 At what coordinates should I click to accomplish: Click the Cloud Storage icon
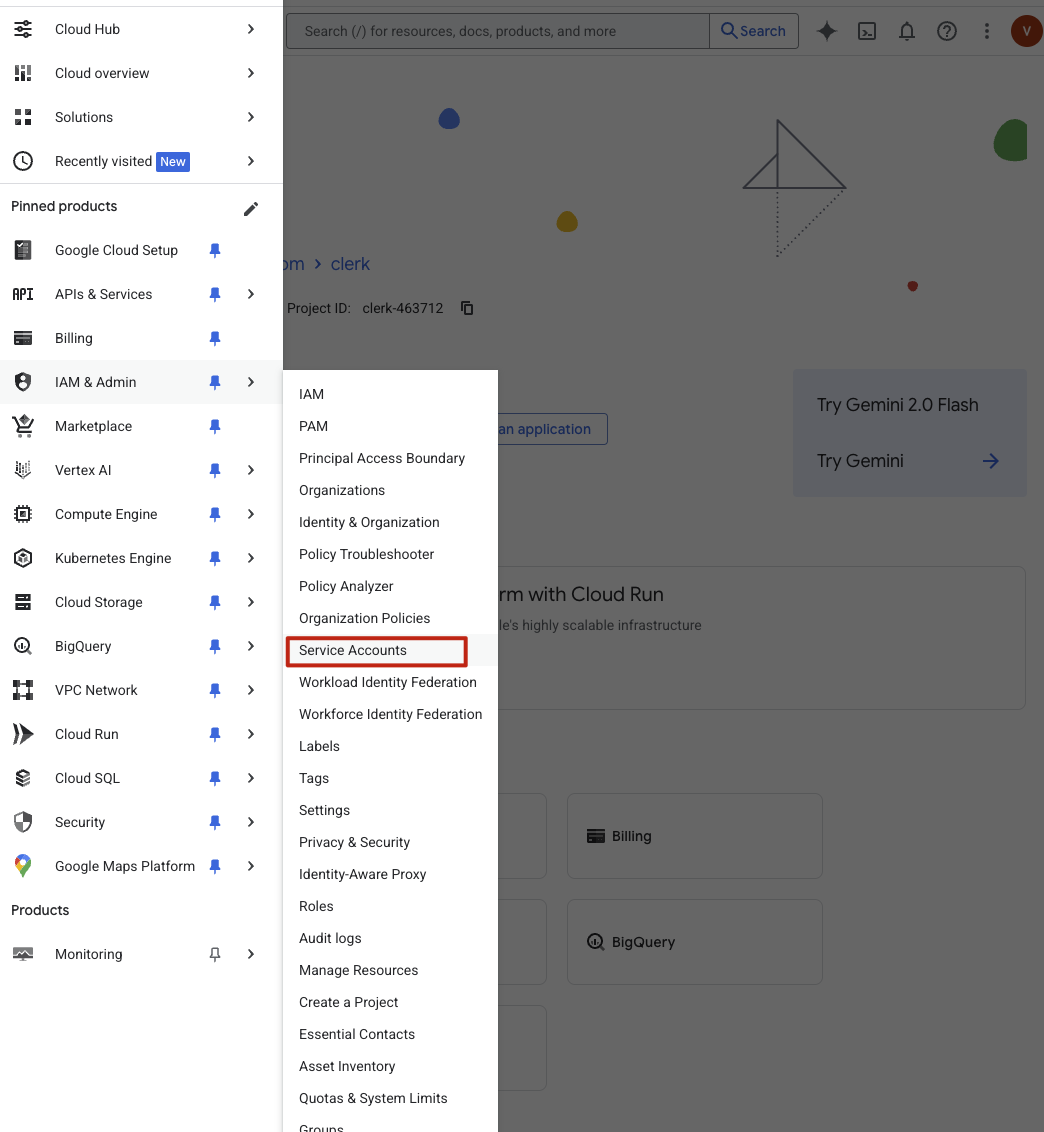(x=23, y=602)
